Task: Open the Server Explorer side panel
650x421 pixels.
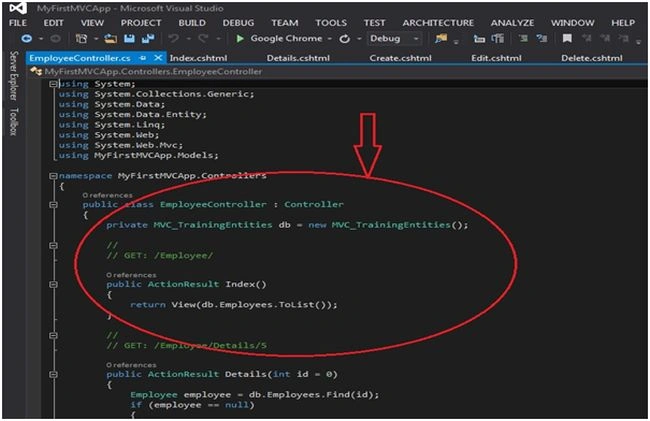Action: click(14, 76)
